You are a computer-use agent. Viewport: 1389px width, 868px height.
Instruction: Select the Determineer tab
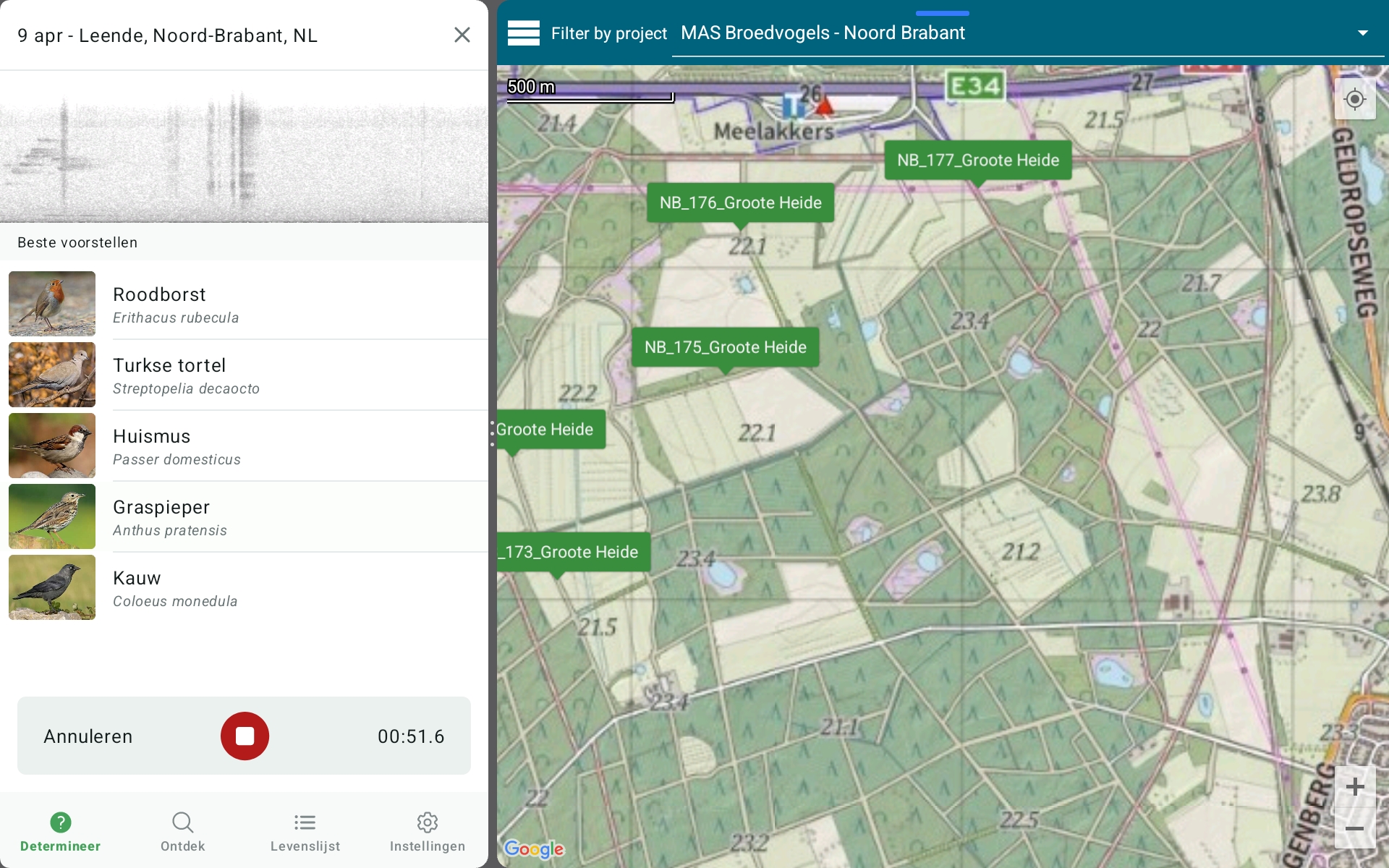[61, 831]
